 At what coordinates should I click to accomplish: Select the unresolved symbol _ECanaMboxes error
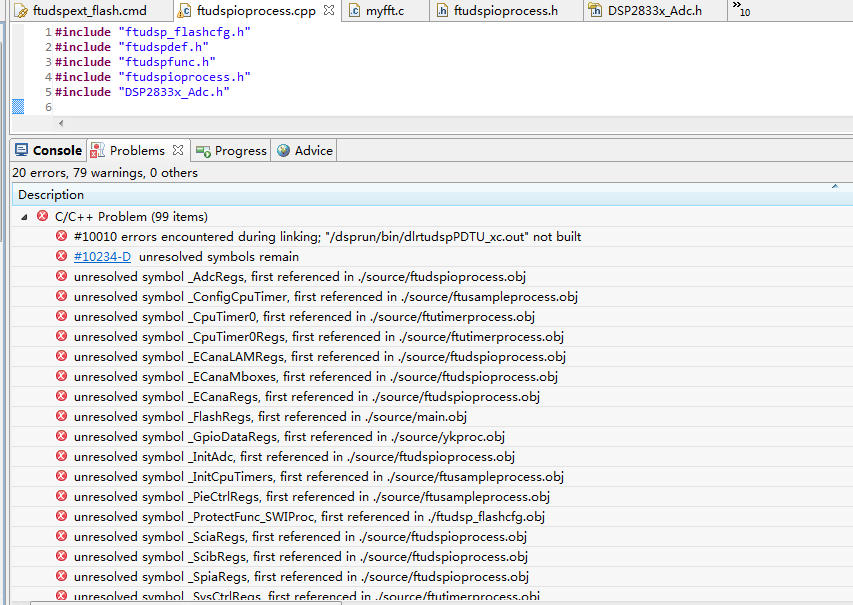(432, 376)
